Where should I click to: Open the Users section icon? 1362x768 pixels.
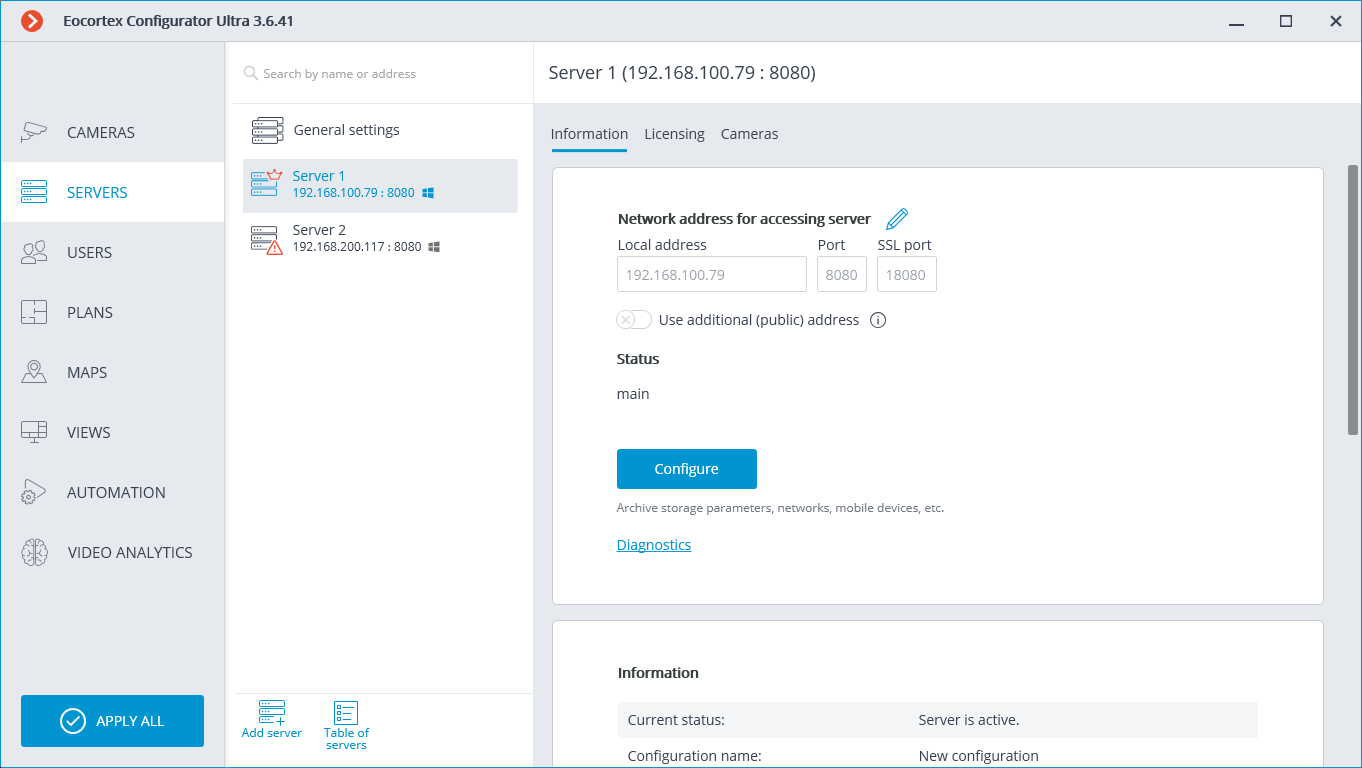pos(34,252)
